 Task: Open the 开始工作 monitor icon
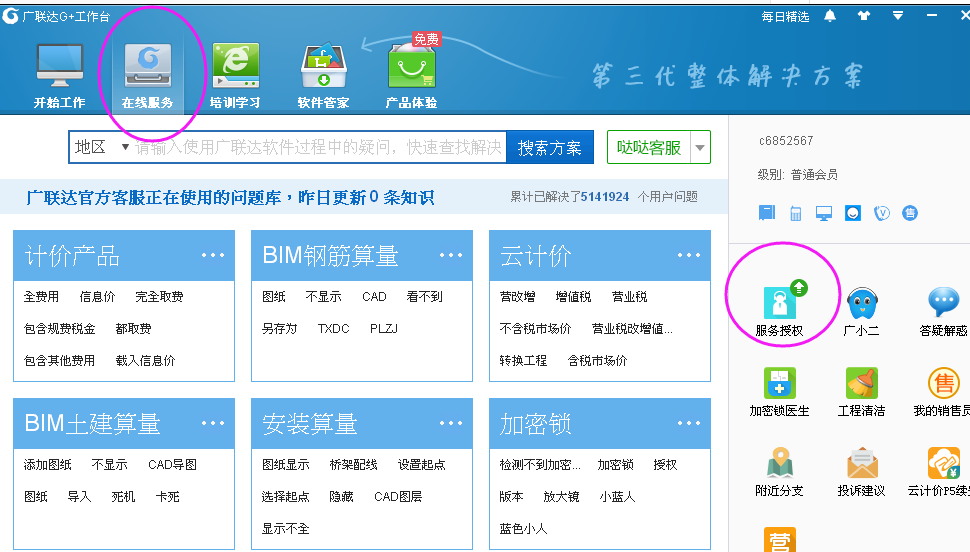[59, 66]
